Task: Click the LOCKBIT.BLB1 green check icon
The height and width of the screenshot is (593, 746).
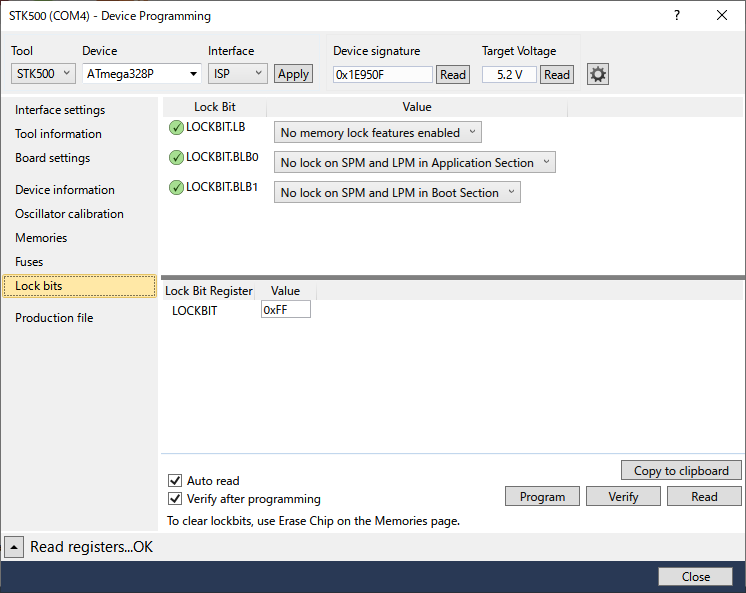Action: [176, 188]
